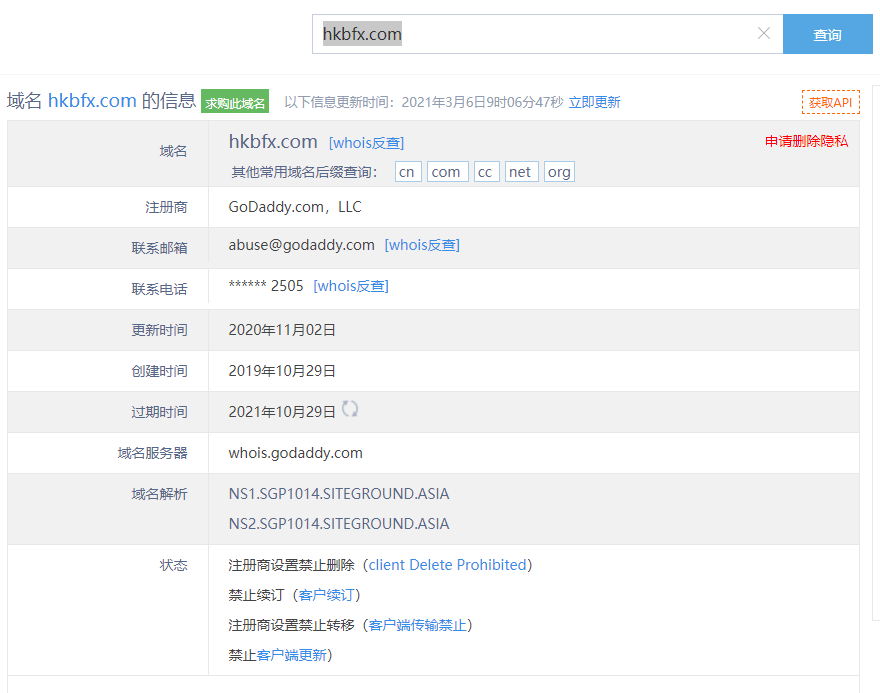The height and width of the screenshot is (693, 880).
Task: Click the refresh icon beside the expiration date
Action: tap(350, 409)
